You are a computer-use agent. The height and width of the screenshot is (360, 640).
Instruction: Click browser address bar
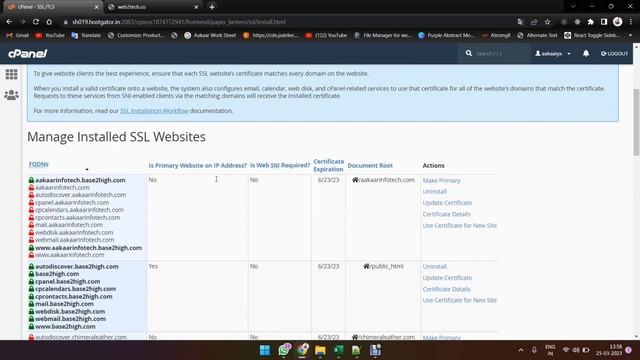tap(286, 22)
